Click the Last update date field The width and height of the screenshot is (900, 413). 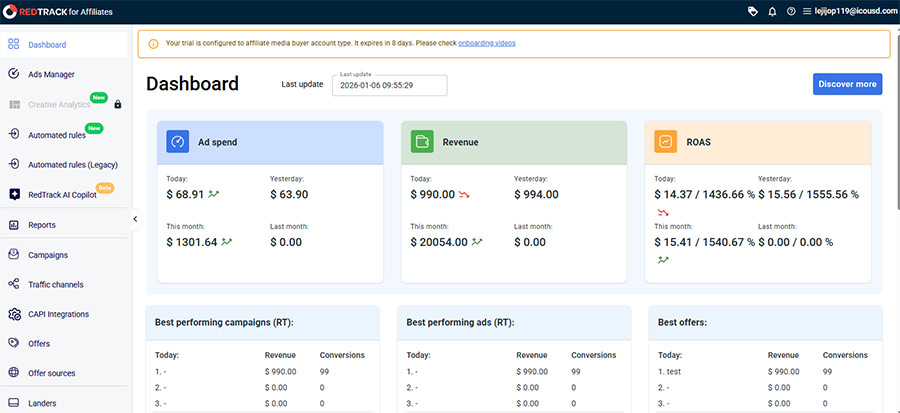tap(390, 86)
